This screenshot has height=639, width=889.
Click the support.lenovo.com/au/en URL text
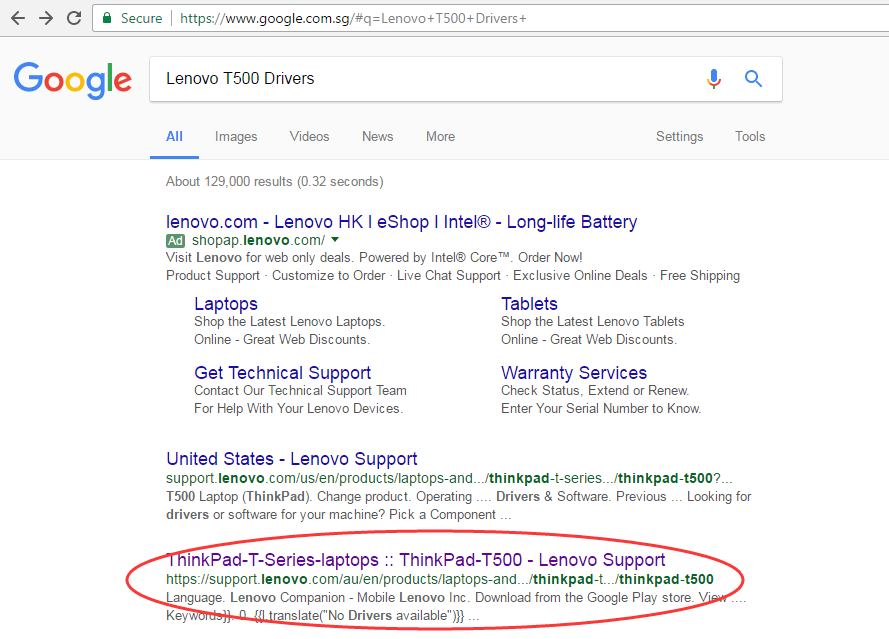coord(439,579)
